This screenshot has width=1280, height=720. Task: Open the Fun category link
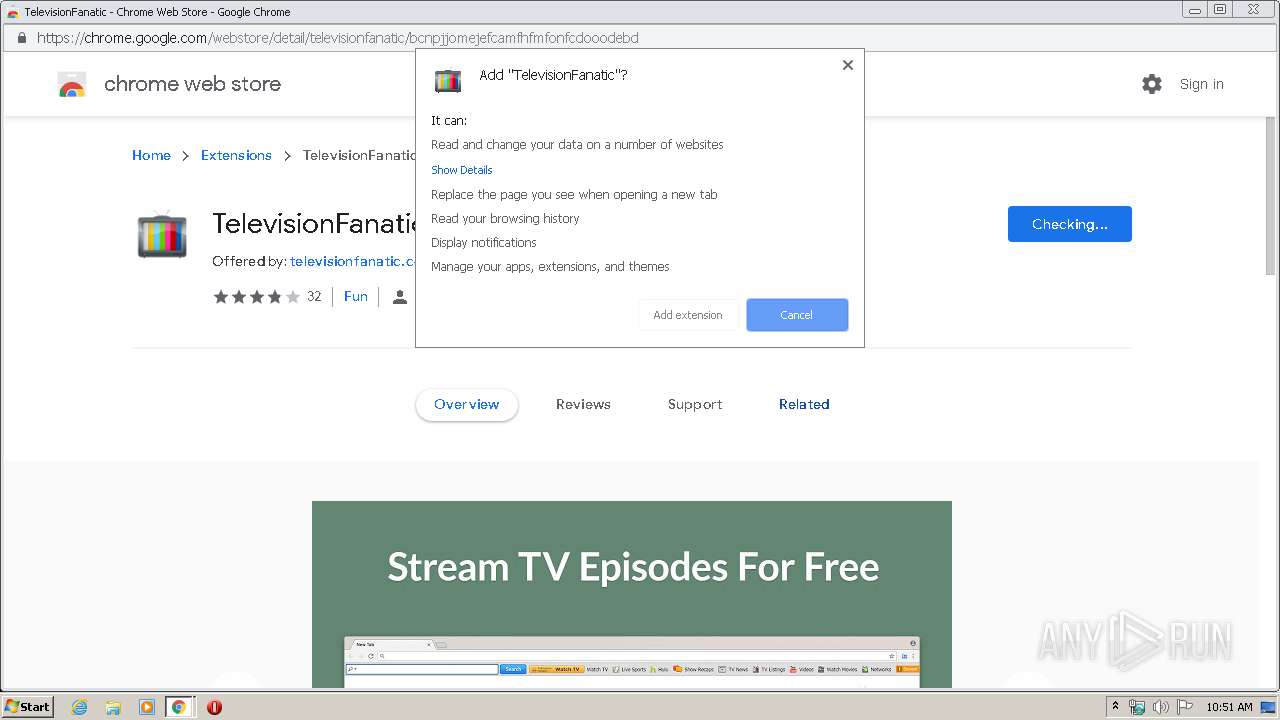pos(356,296)
